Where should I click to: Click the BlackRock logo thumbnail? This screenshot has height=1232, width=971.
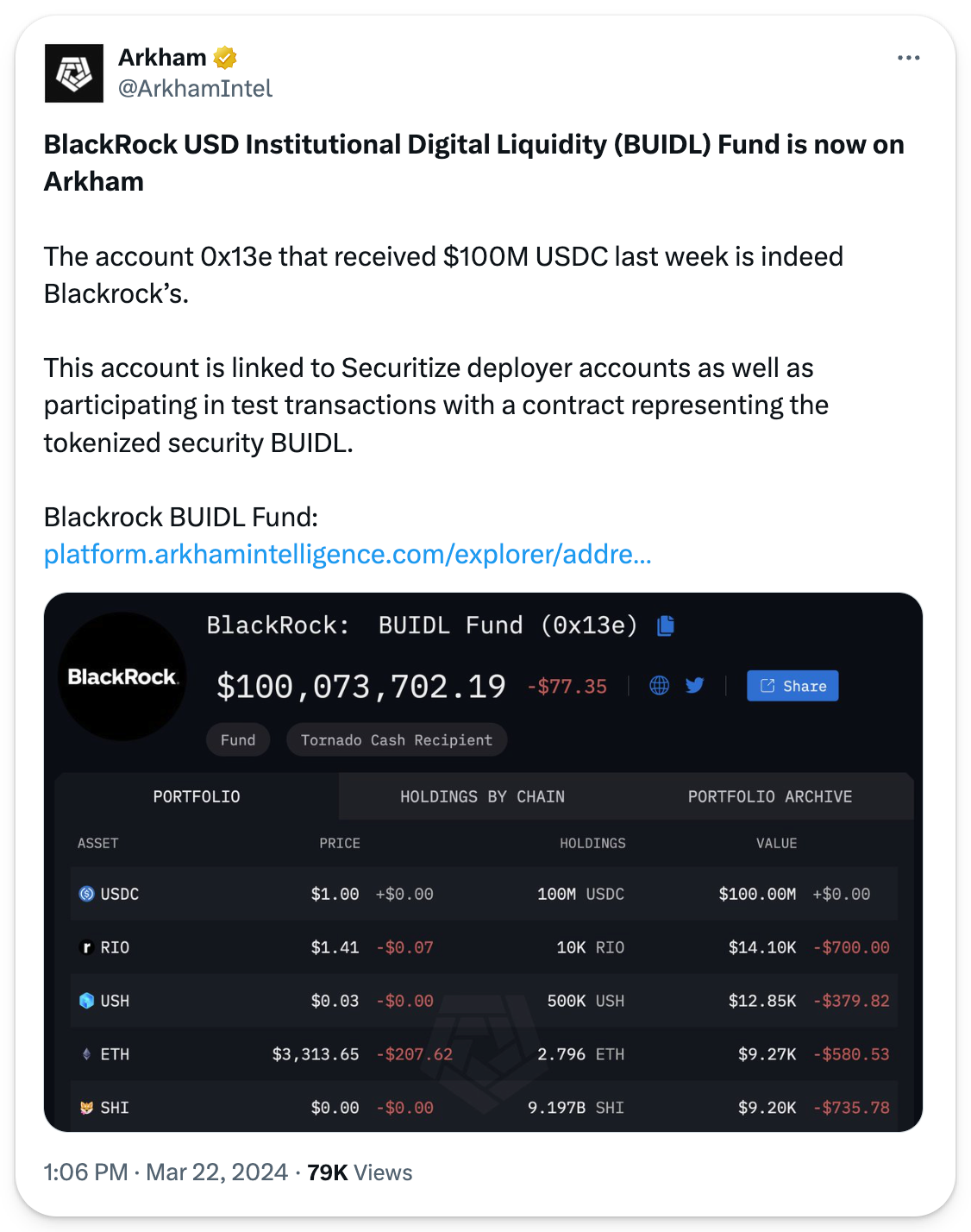tap(122, 676)
